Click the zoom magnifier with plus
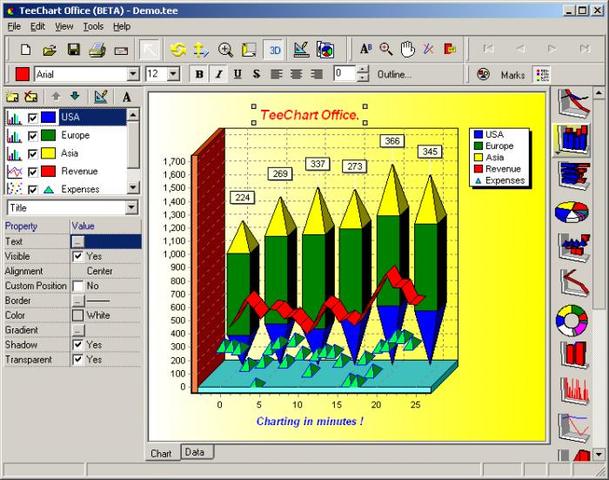The width and height of the screenshot is (609, 480). 225,50
